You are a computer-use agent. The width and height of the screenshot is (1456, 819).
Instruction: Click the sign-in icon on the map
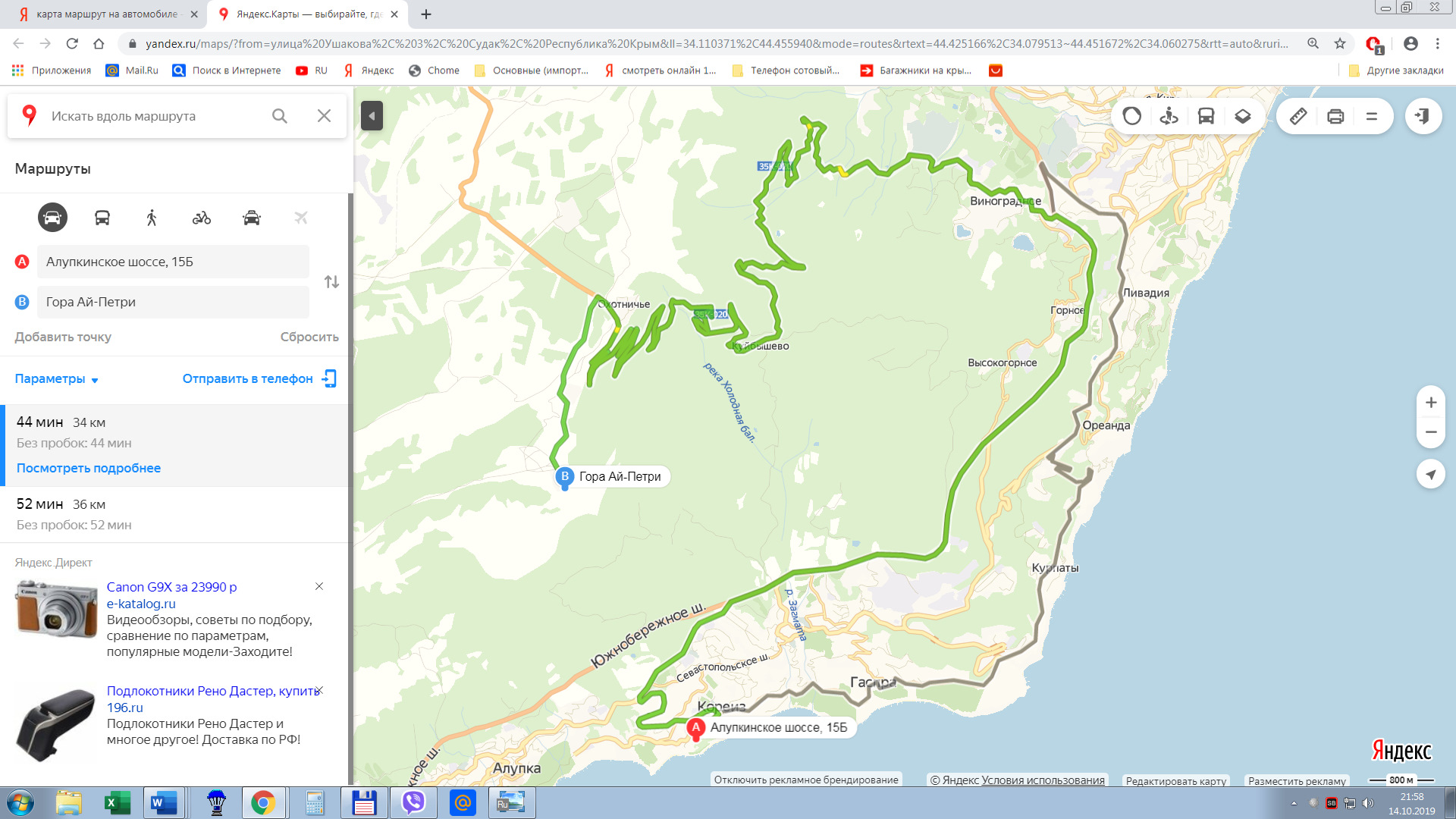click(1423, 116)
